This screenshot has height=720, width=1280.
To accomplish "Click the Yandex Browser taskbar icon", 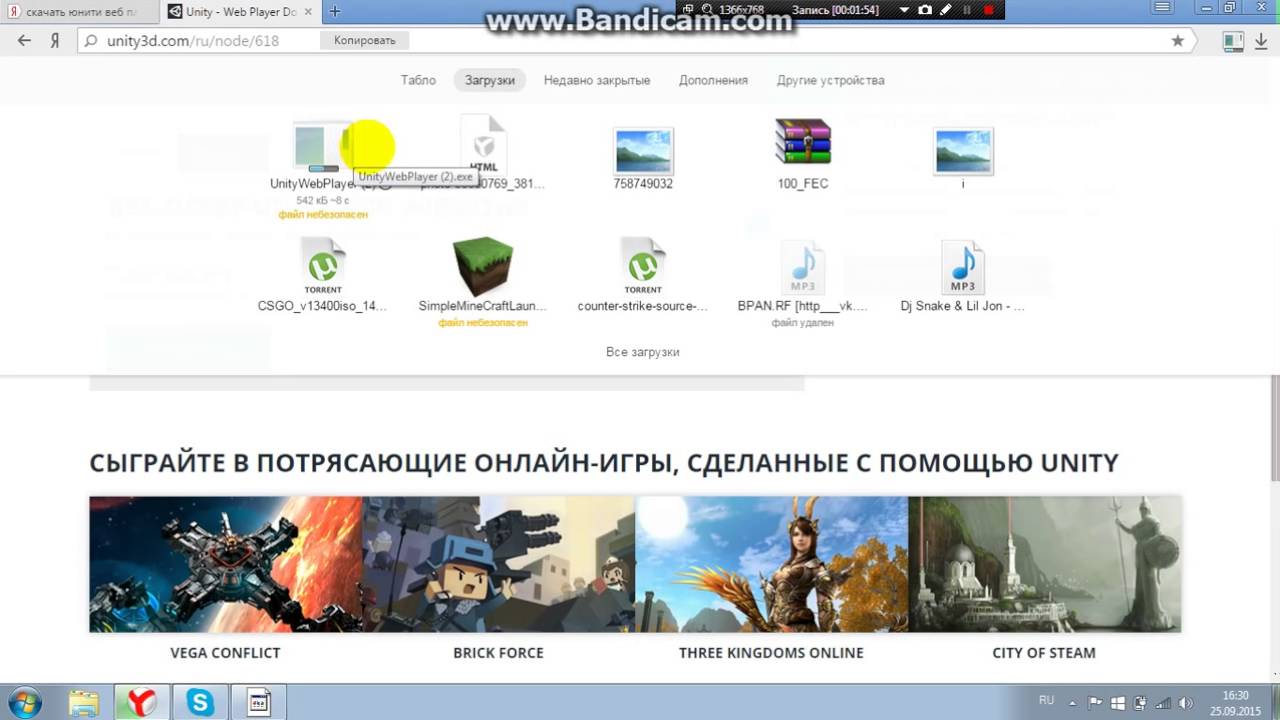I will [142, 702].
